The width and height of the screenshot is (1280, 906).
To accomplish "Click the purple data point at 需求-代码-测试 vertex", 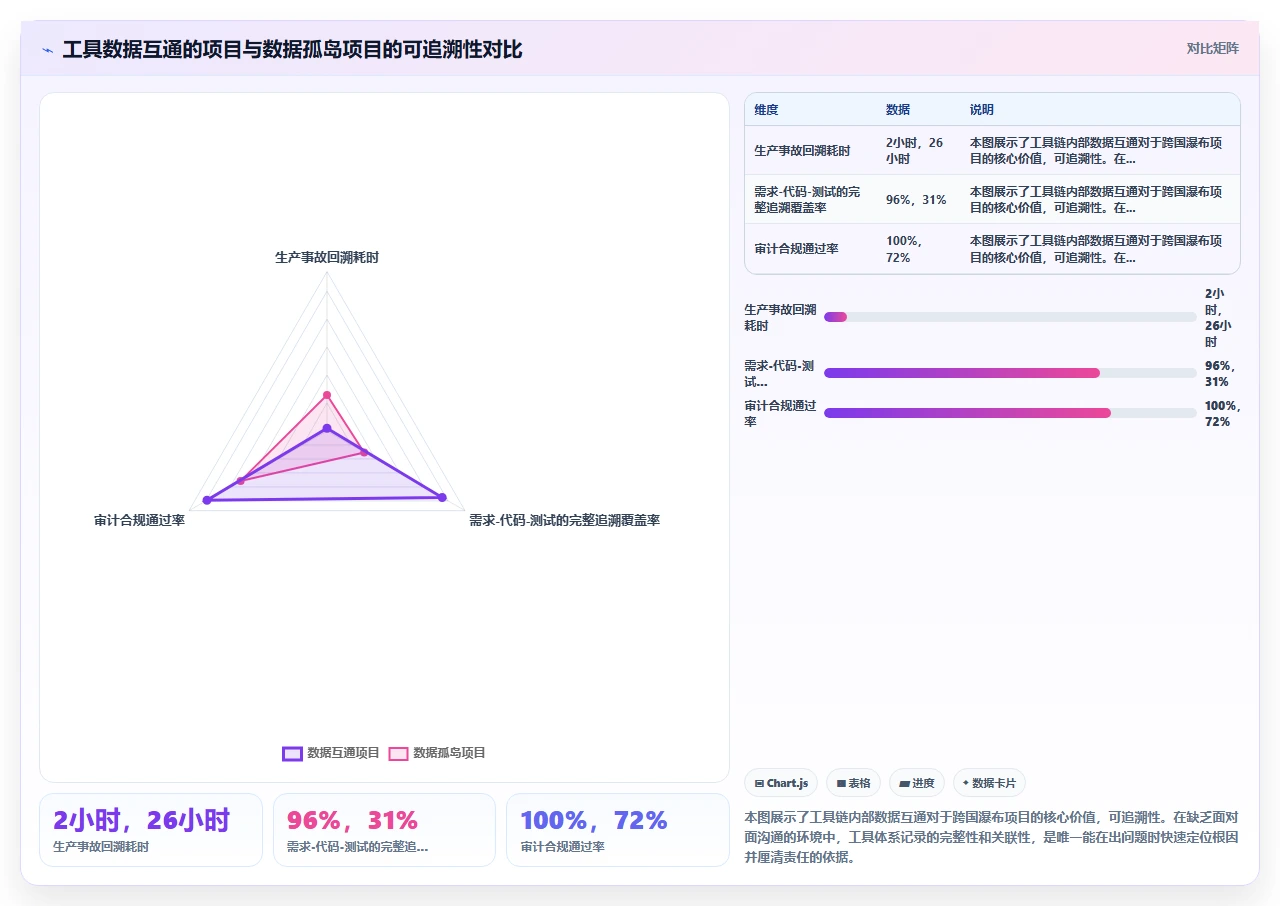I will click(x=441, y=496).
